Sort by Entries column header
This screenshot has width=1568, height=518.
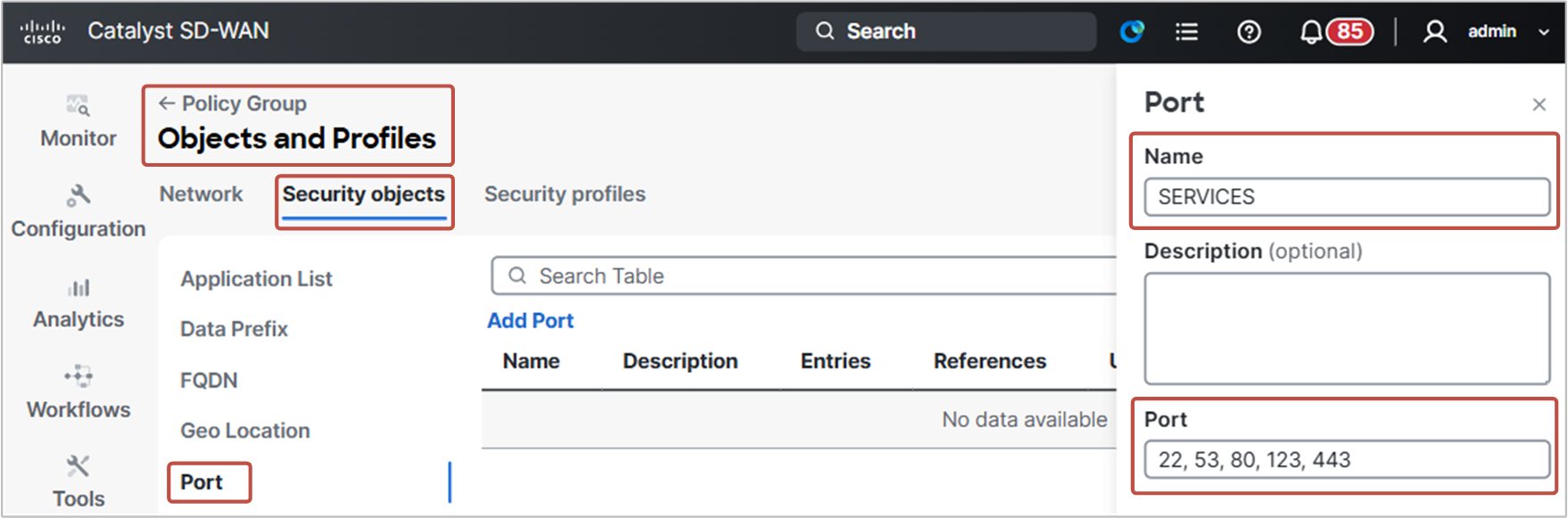pyautogui.click(x=836, y=361)
